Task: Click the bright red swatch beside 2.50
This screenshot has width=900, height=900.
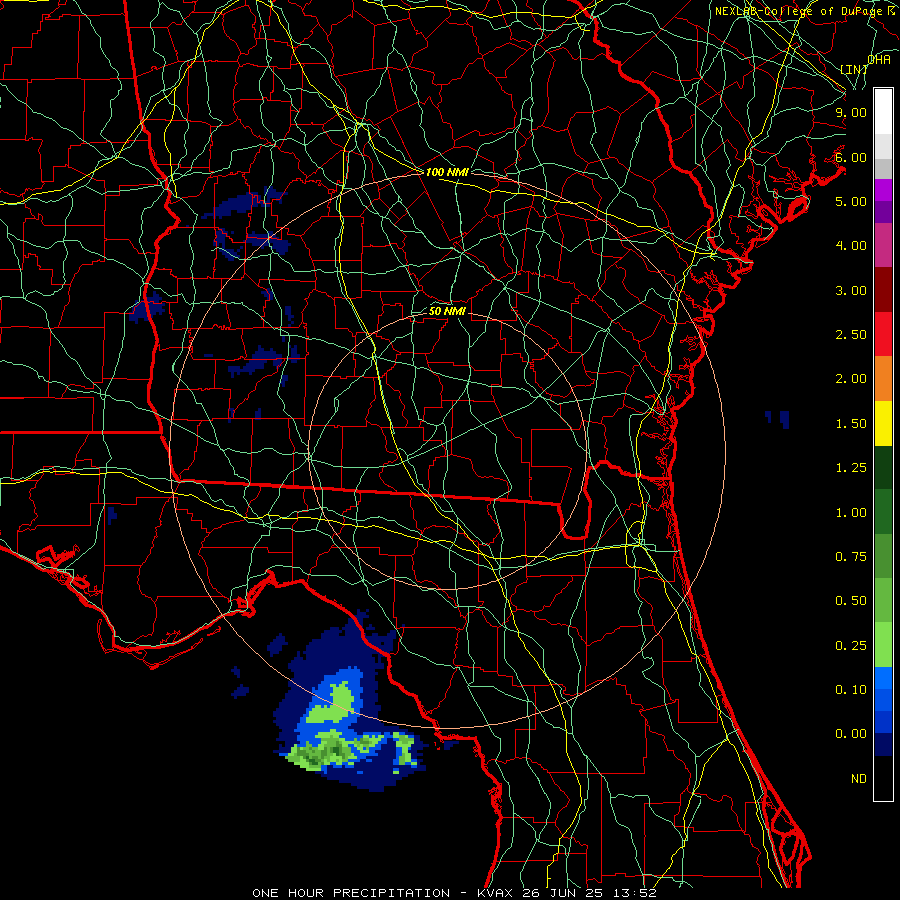Action: 883,334
